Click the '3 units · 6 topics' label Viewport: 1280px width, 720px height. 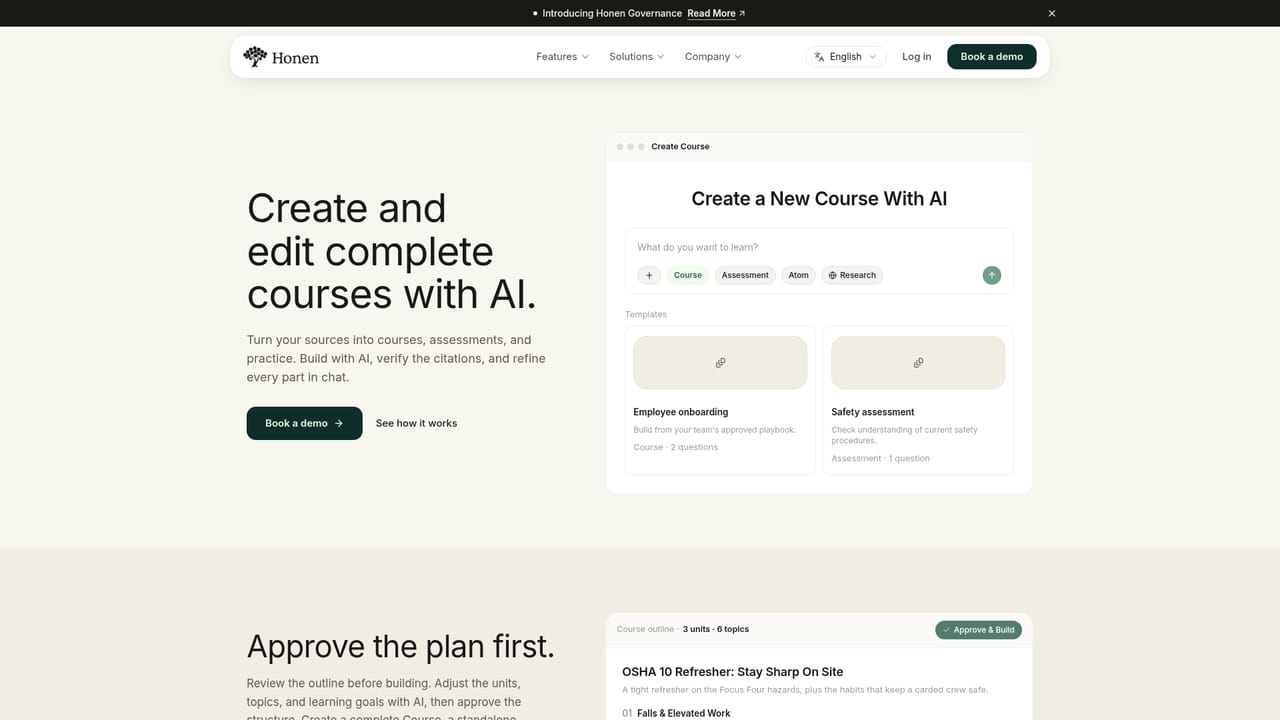(716, 629)
